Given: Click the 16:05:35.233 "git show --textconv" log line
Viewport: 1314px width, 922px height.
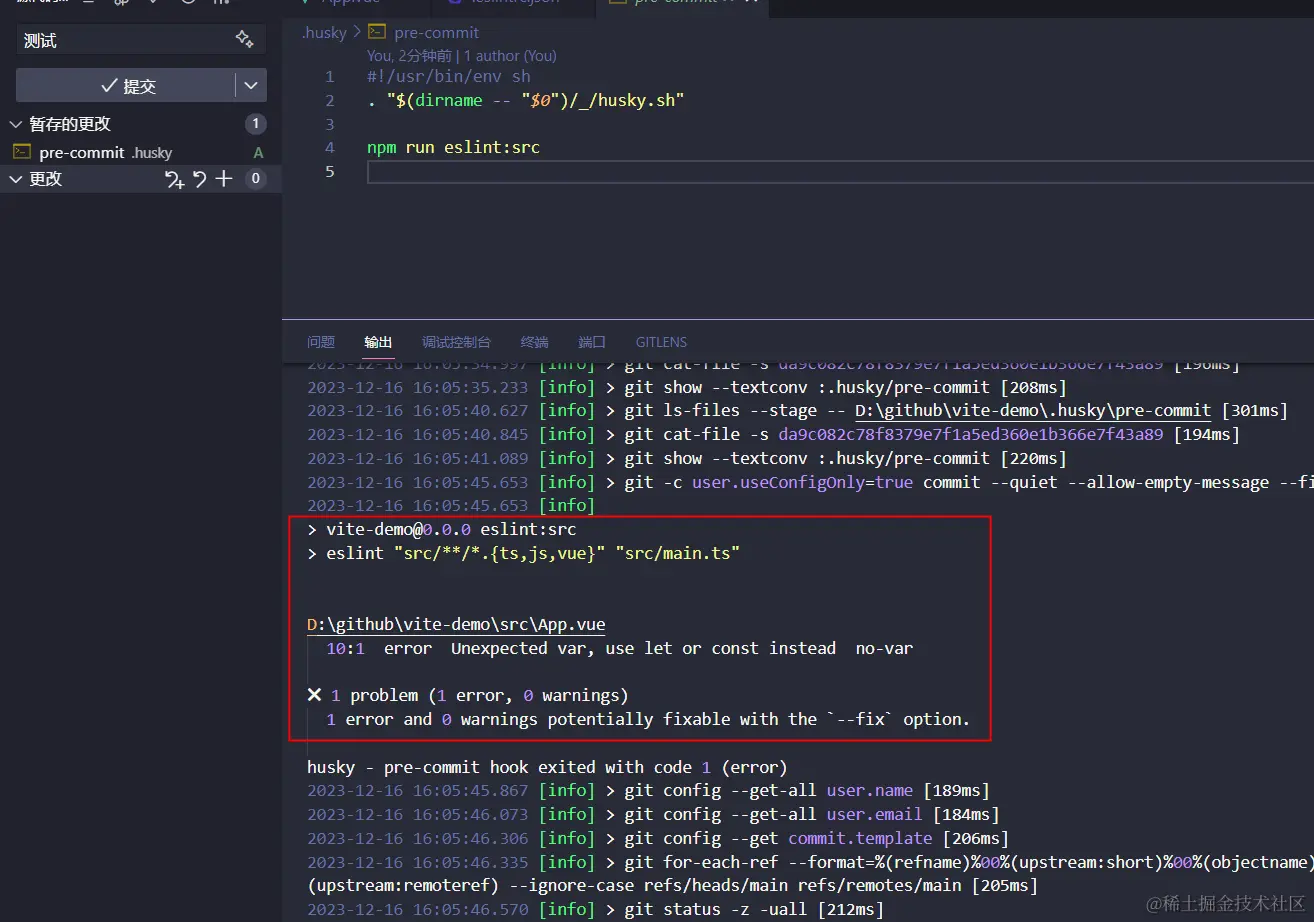Looking at the screenshot, I should tap(687, 387).
